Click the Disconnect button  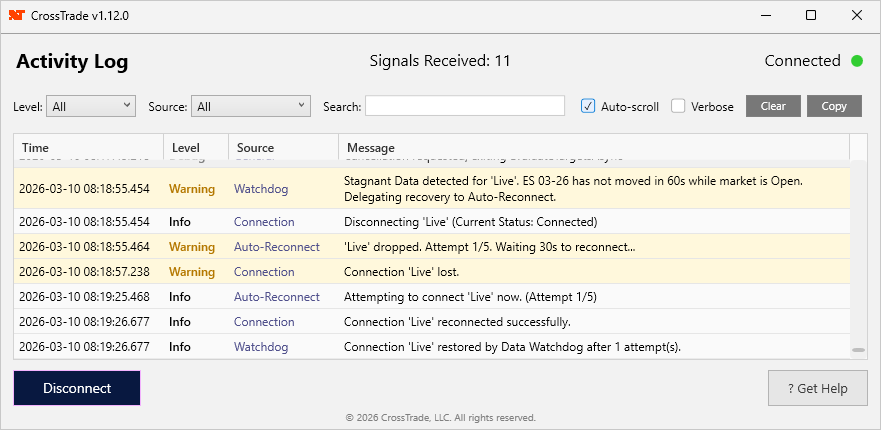click(77, 388)
